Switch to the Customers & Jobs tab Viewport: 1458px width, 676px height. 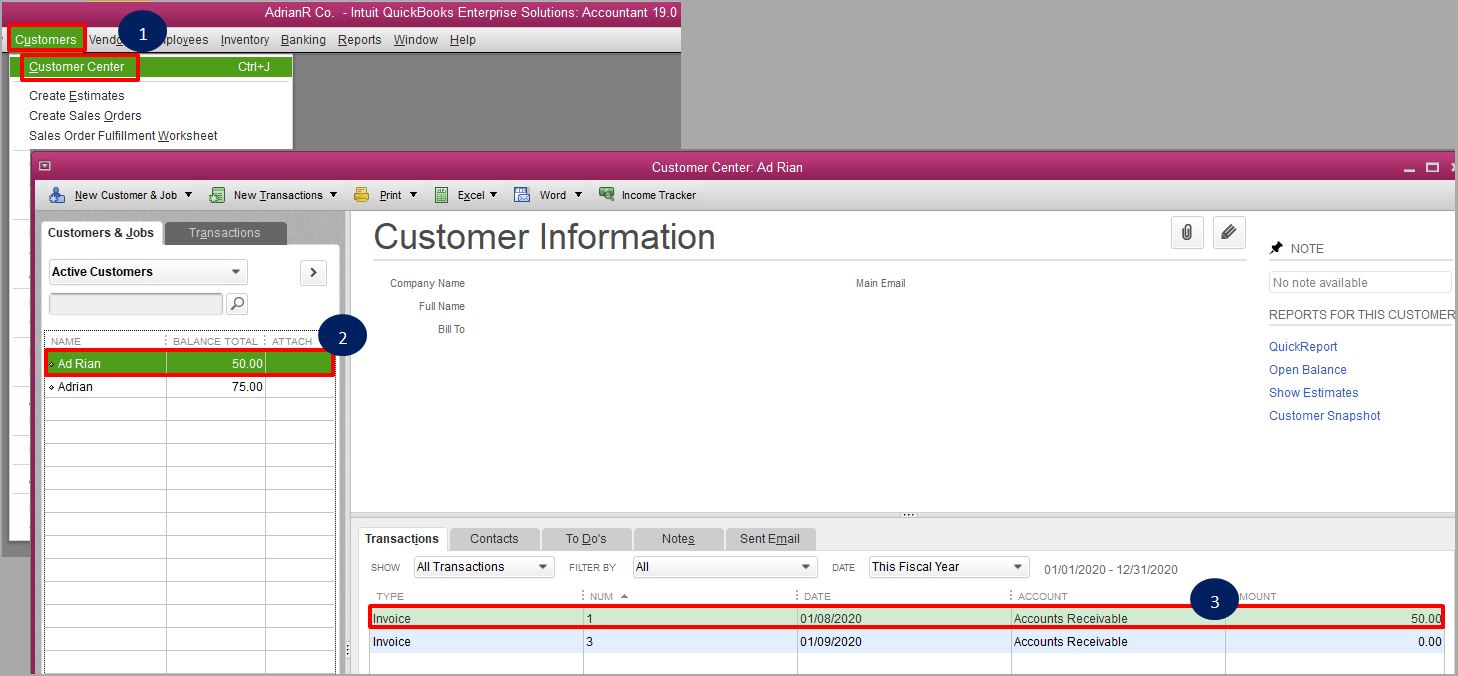click(101, 233)
